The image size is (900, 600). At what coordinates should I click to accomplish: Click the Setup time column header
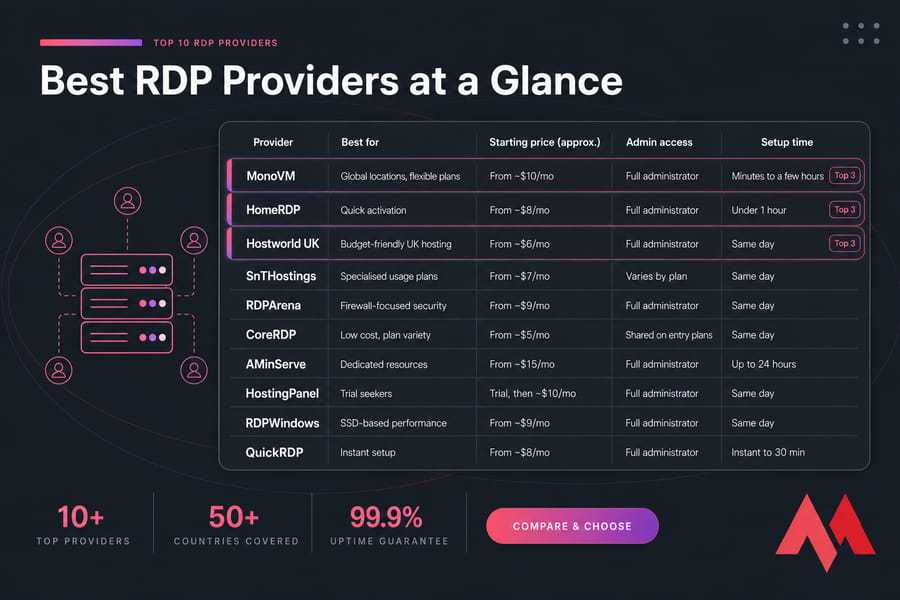787,142
